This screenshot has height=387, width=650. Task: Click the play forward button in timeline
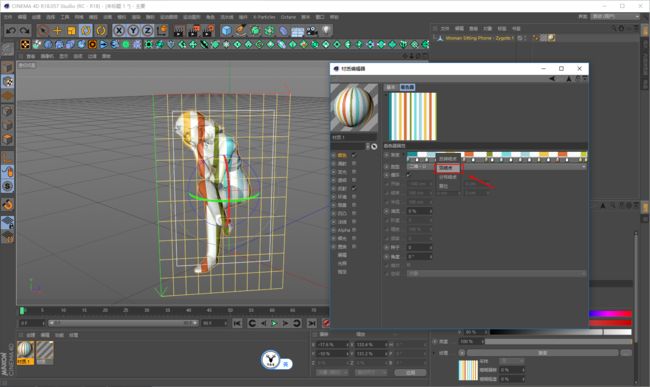point(274,323)
